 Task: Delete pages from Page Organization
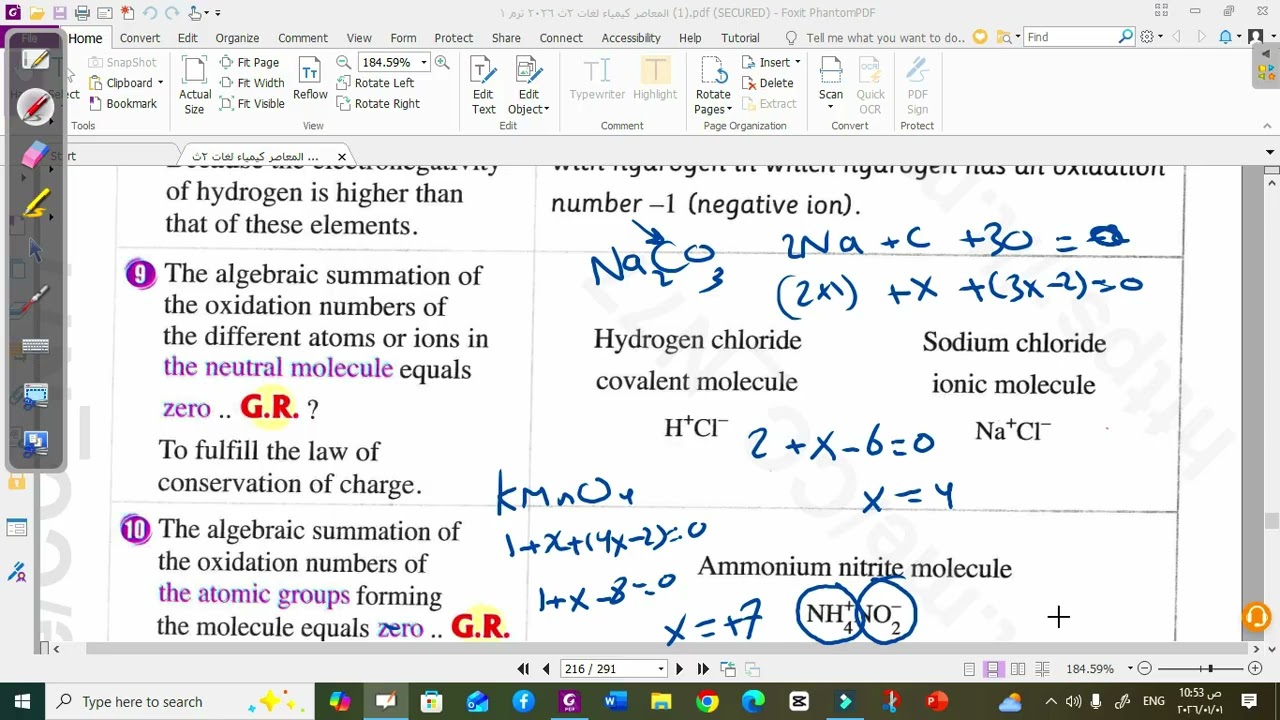click(x=768, y=83)
